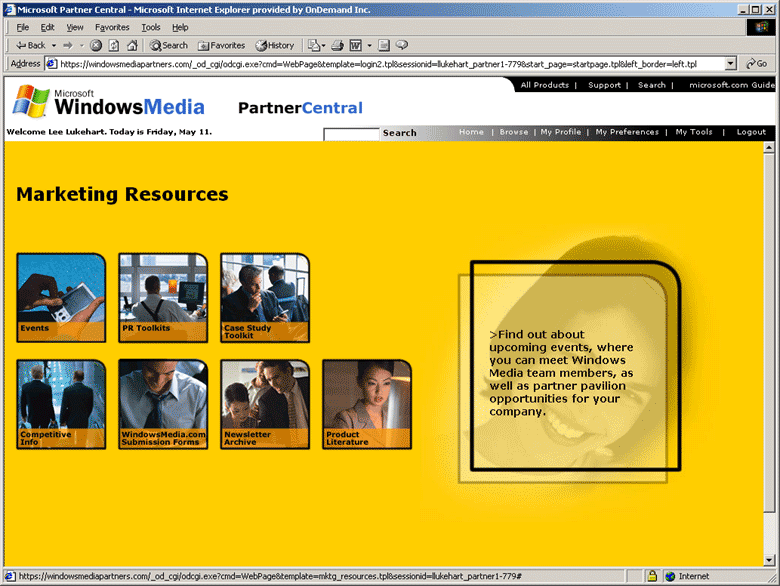Viewport: 780px width, 586px height.
Task: Open the Search toolbar button
Action: [x=169, y=45]
